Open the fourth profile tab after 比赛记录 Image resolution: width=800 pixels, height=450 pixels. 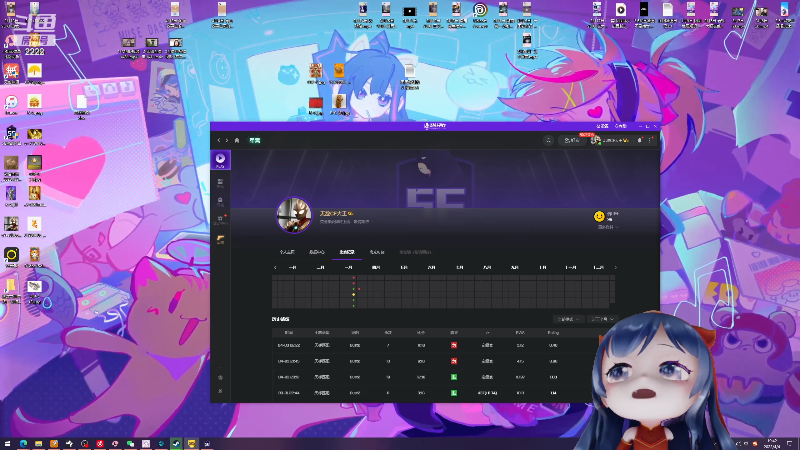pyautogui.click(x=377, y=252)
